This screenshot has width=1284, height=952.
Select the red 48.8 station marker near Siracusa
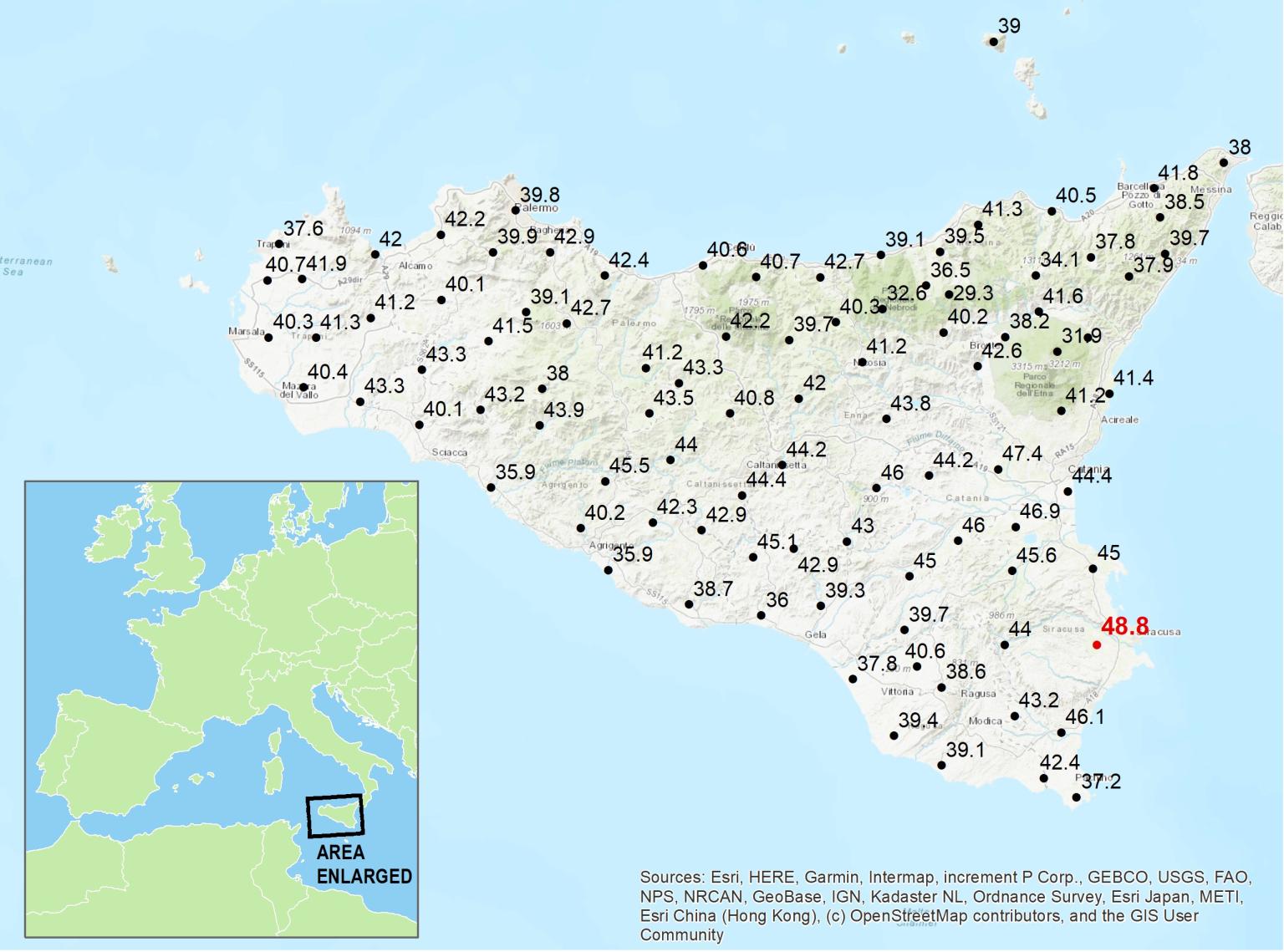(1098, 644)
